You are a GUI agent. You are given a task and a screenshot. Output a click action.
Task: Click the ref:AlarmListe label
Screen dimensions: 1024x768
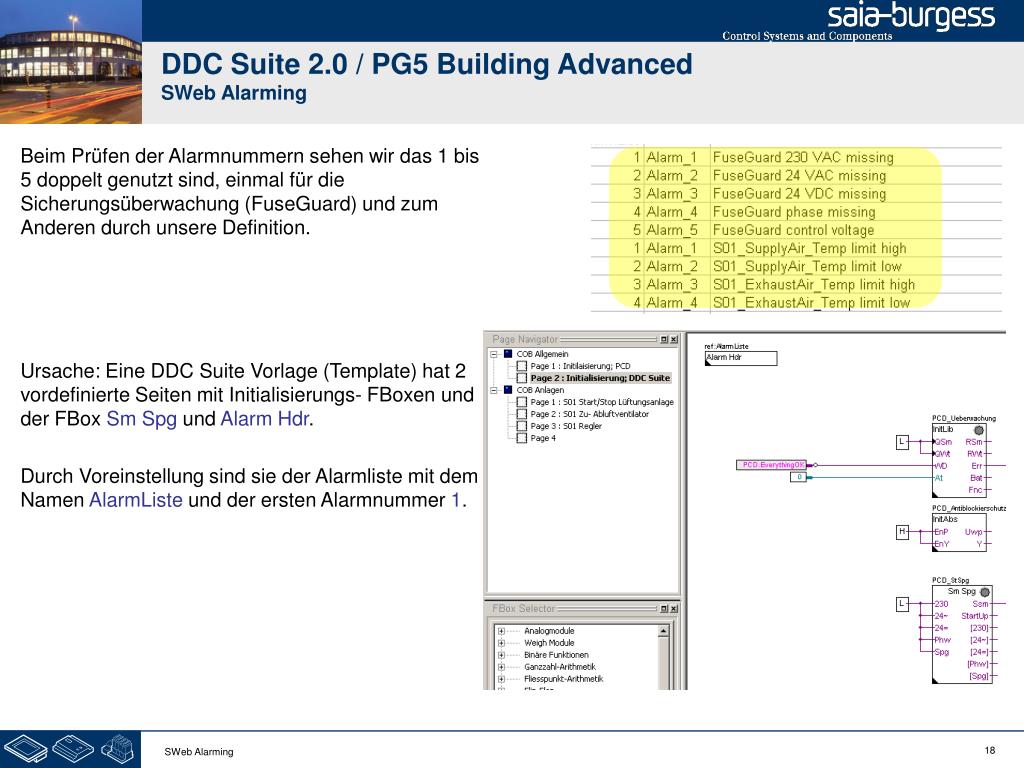pos(726,347)
